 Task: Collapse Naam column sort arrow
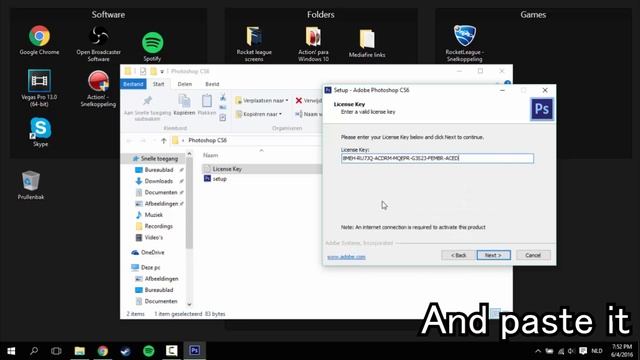(262, 151)
